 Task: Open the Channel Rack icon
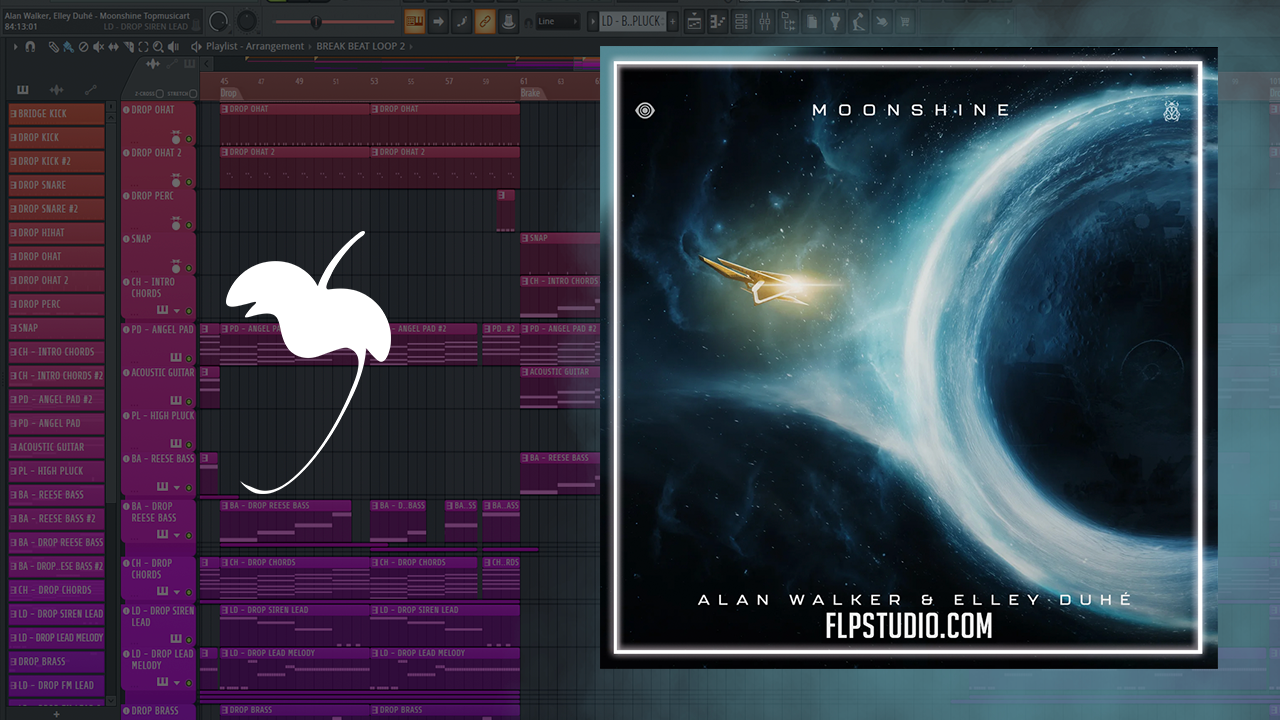(x=741, y=21)
